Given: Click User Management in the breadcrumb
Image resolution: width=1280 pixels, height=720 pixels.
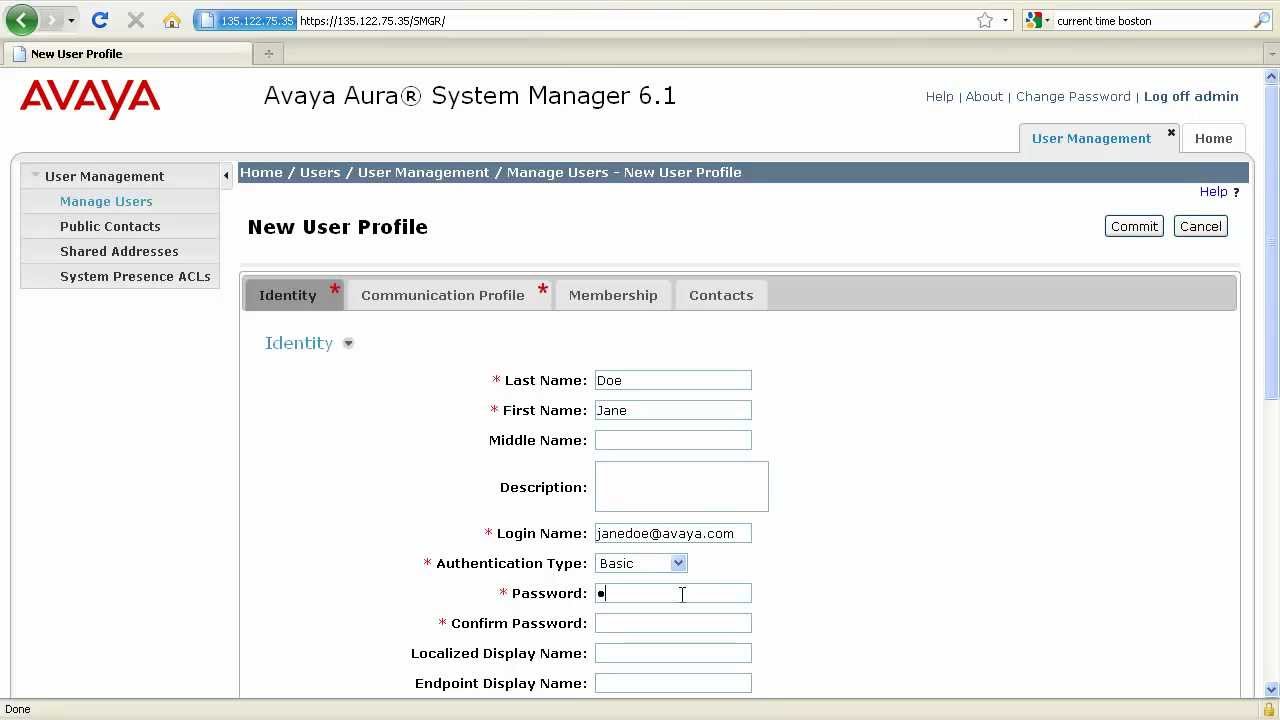Looking at the screenshot, I should (423, 172).
